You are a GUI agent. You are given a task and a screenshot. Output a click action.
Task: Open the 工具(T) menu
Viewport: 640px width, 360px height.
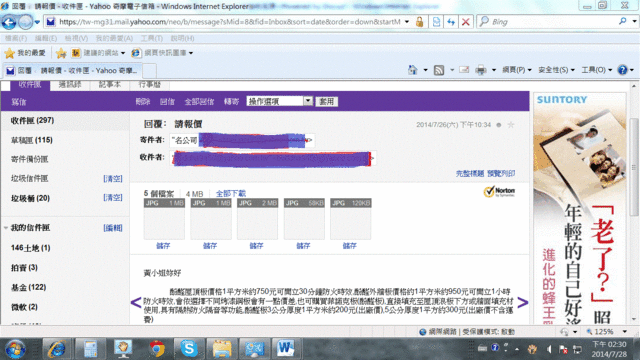coord(151,38)
